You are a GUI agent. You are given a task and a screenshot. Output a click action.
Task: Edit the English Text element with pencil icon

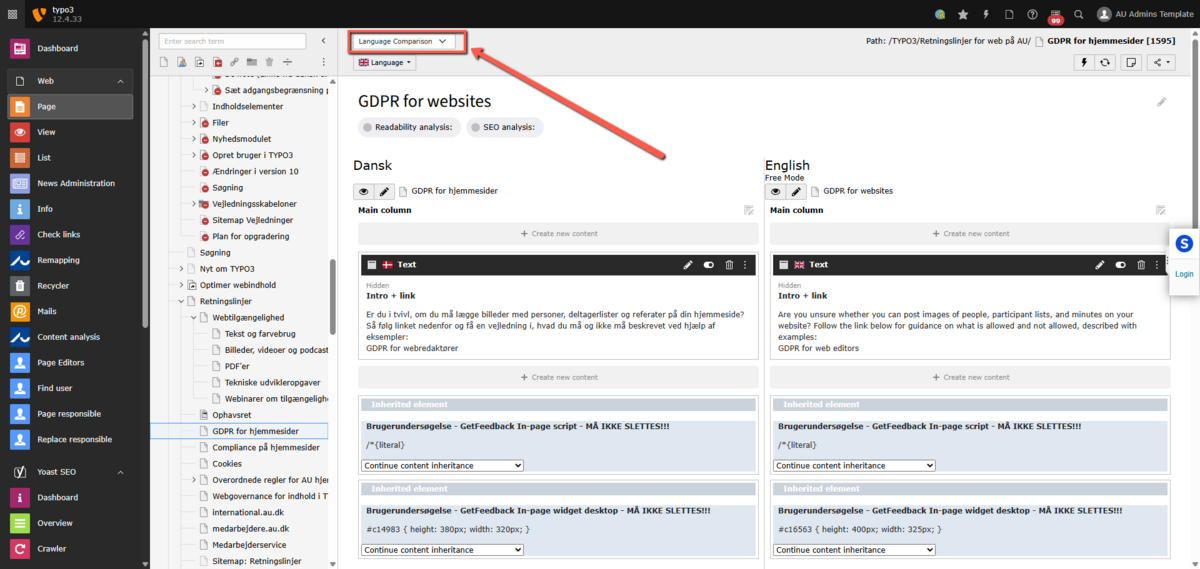(x=1100, y=265)
